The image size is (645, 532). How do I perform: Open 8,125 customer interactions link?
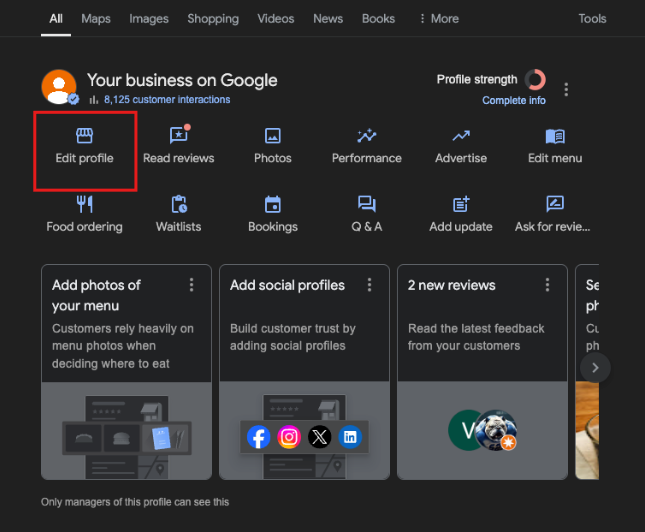click(167, 100)
